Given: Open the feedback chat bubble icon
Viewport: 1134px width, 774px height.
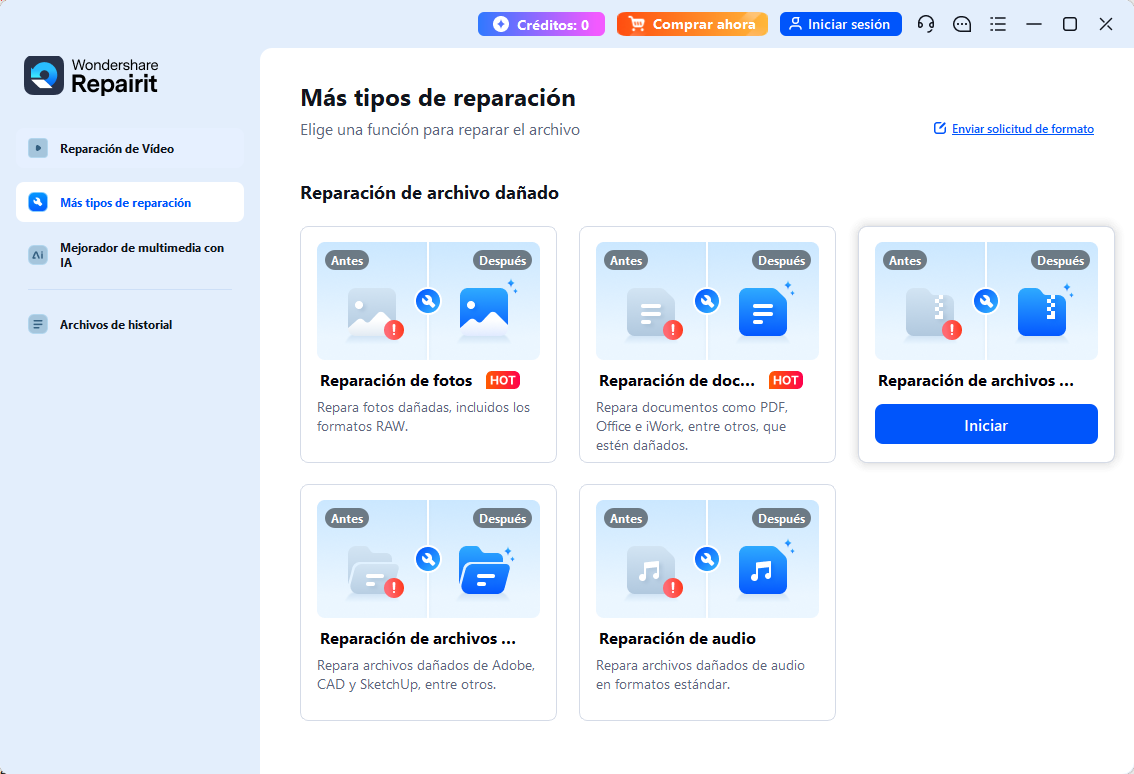Looking at the screenshot, I should click(x=961, y=23).
